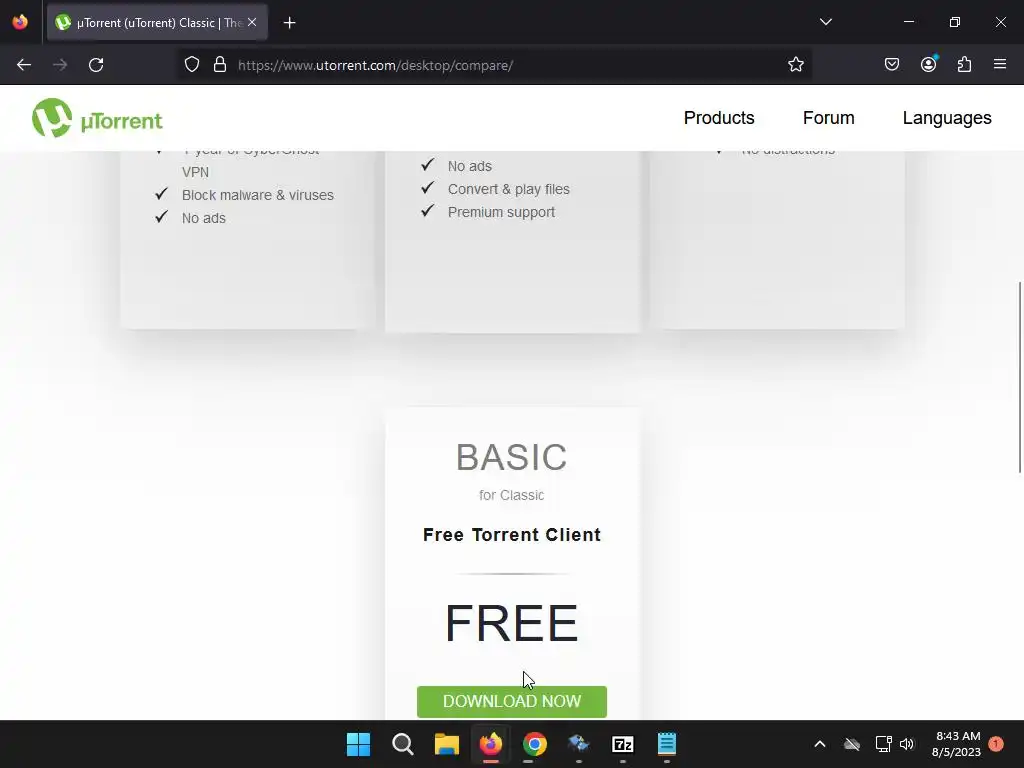
Task: Click the green DOWNLOAD NOW button
Action: coord(511,701)
